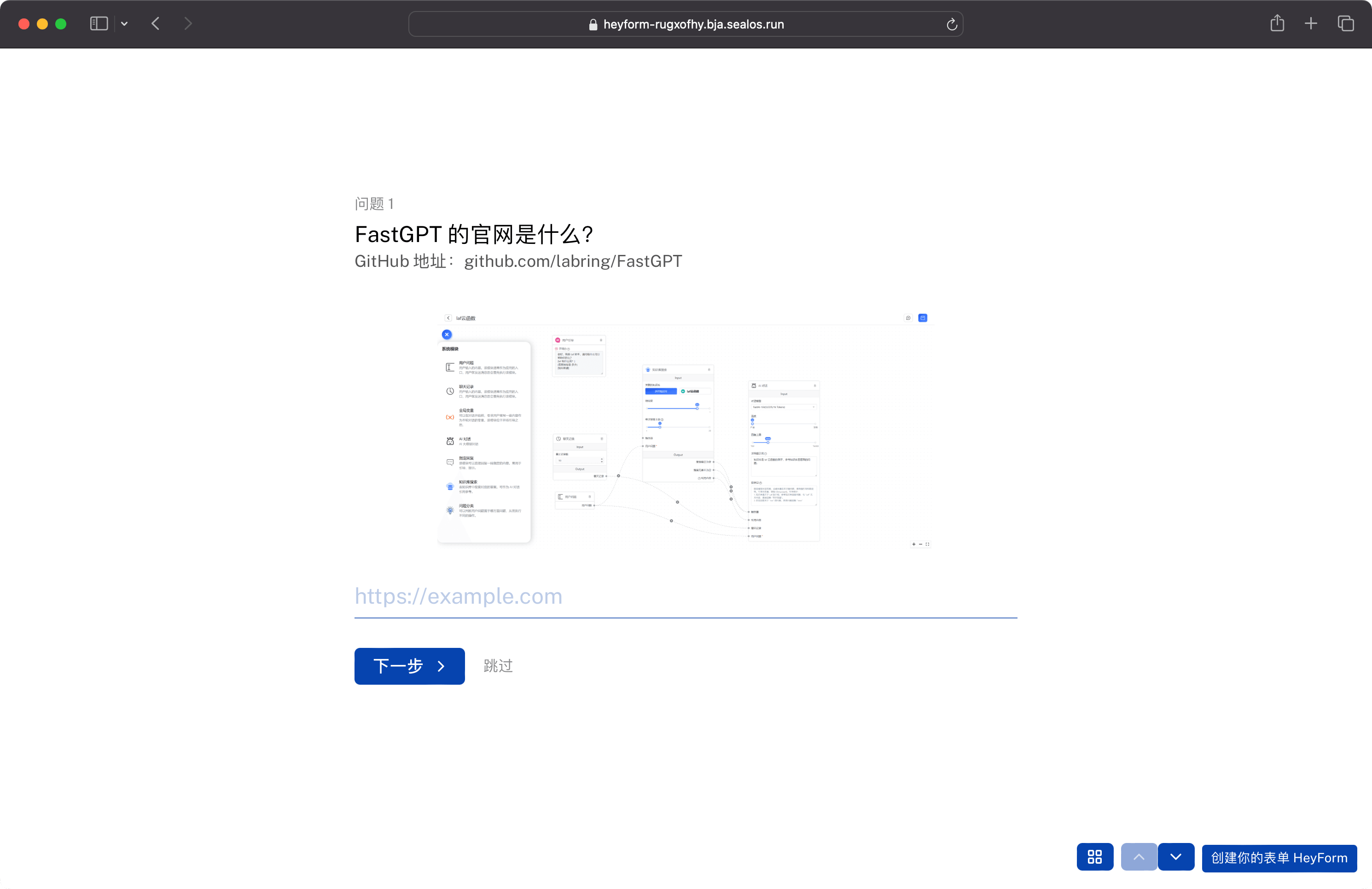Click the GitHub address description text
Image resolution: width=1372 pixels, height=889 pixels.
coord(517,261)
